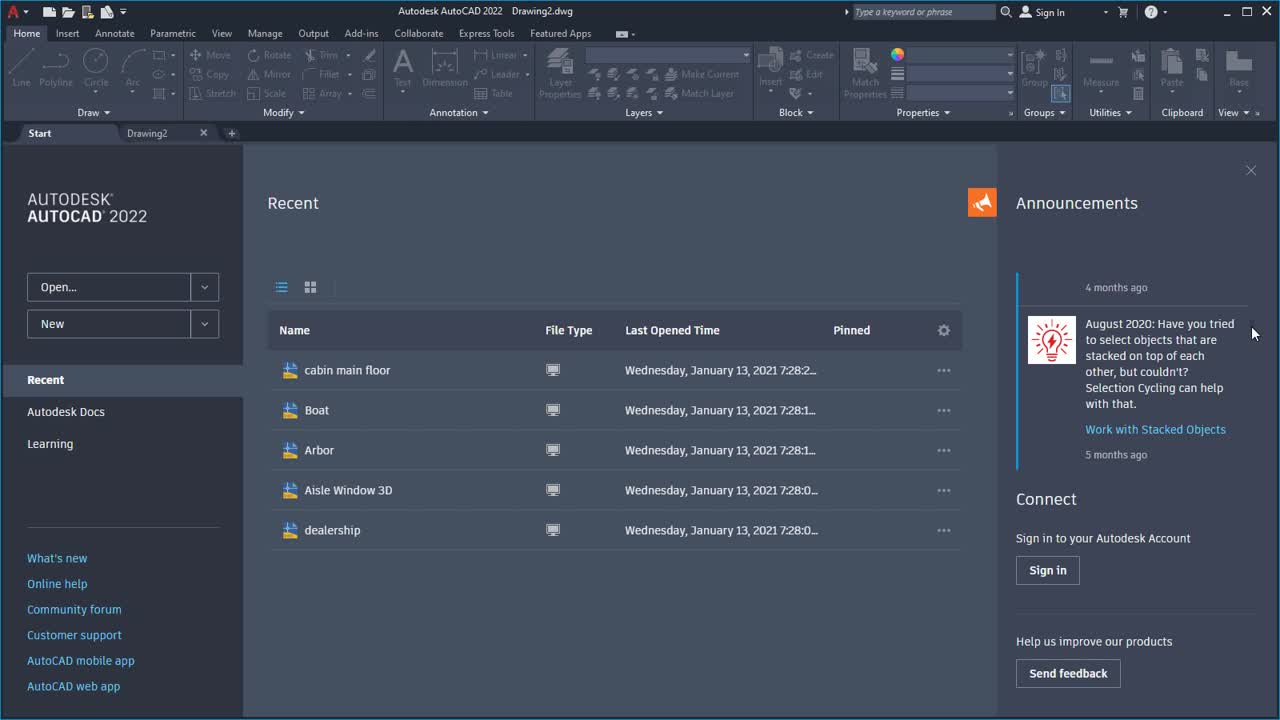
Task: Click the Sign in button
Action: pos(1047,570)
